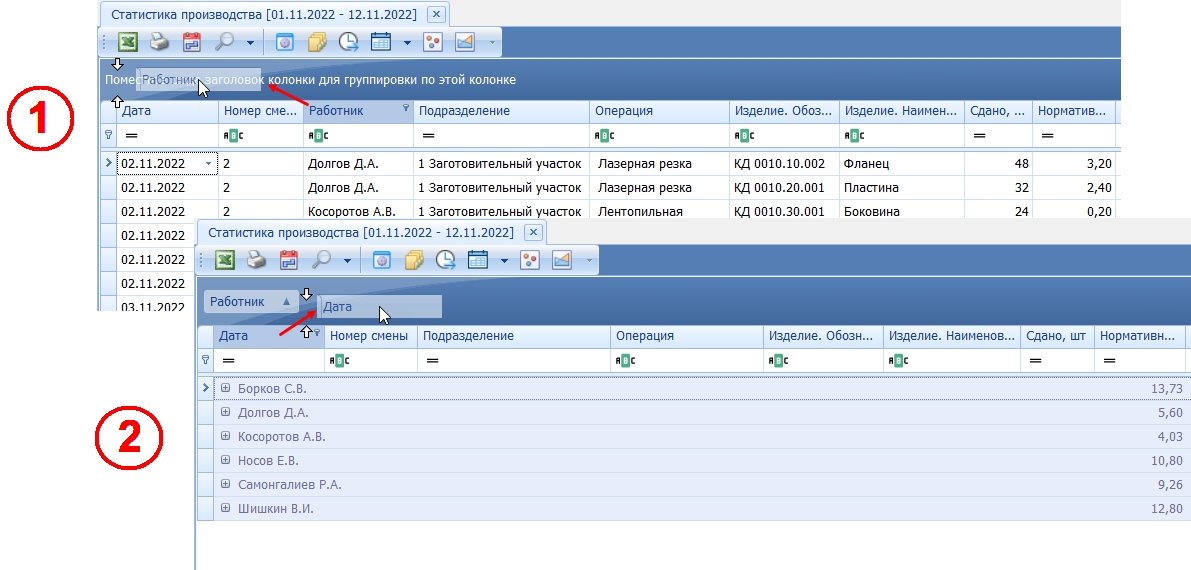The image size is (1191, 570).
Task: Click filter icon in lower 'Дата' column header
Action: pyautogui.click(x=317, y=333)
